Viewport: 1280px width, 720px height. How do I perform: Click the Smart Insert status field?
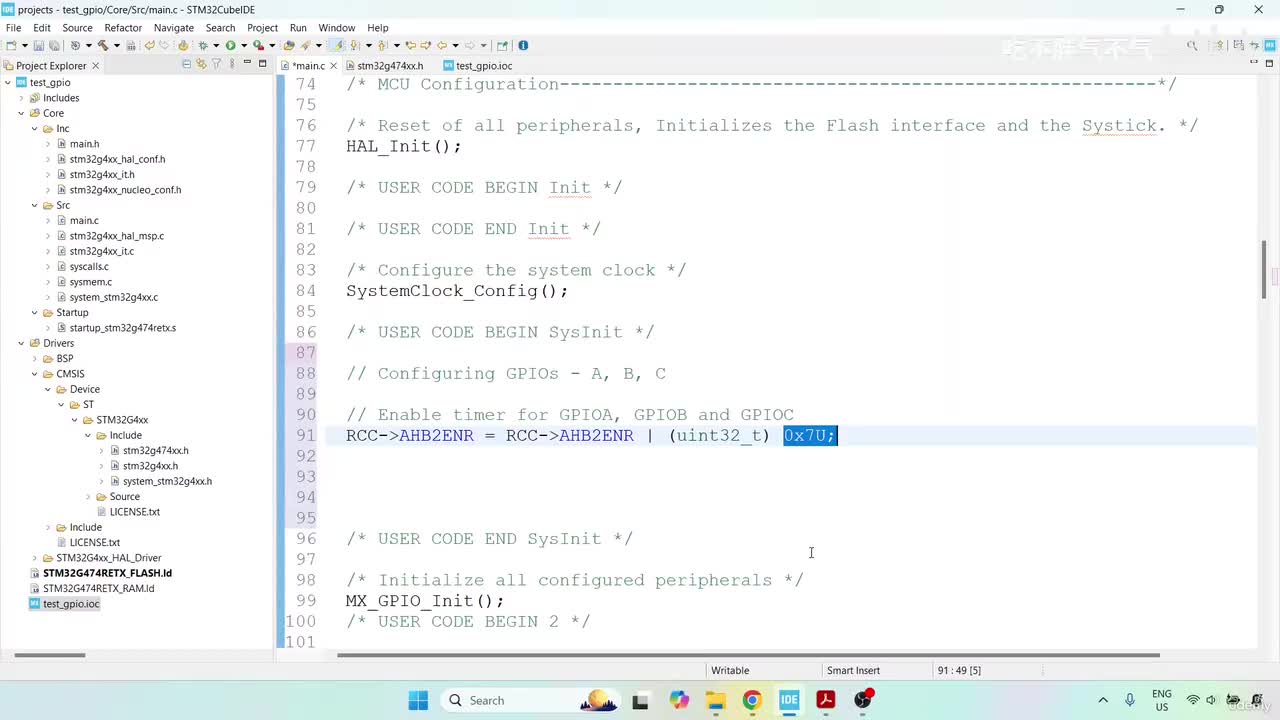point(853,670)
